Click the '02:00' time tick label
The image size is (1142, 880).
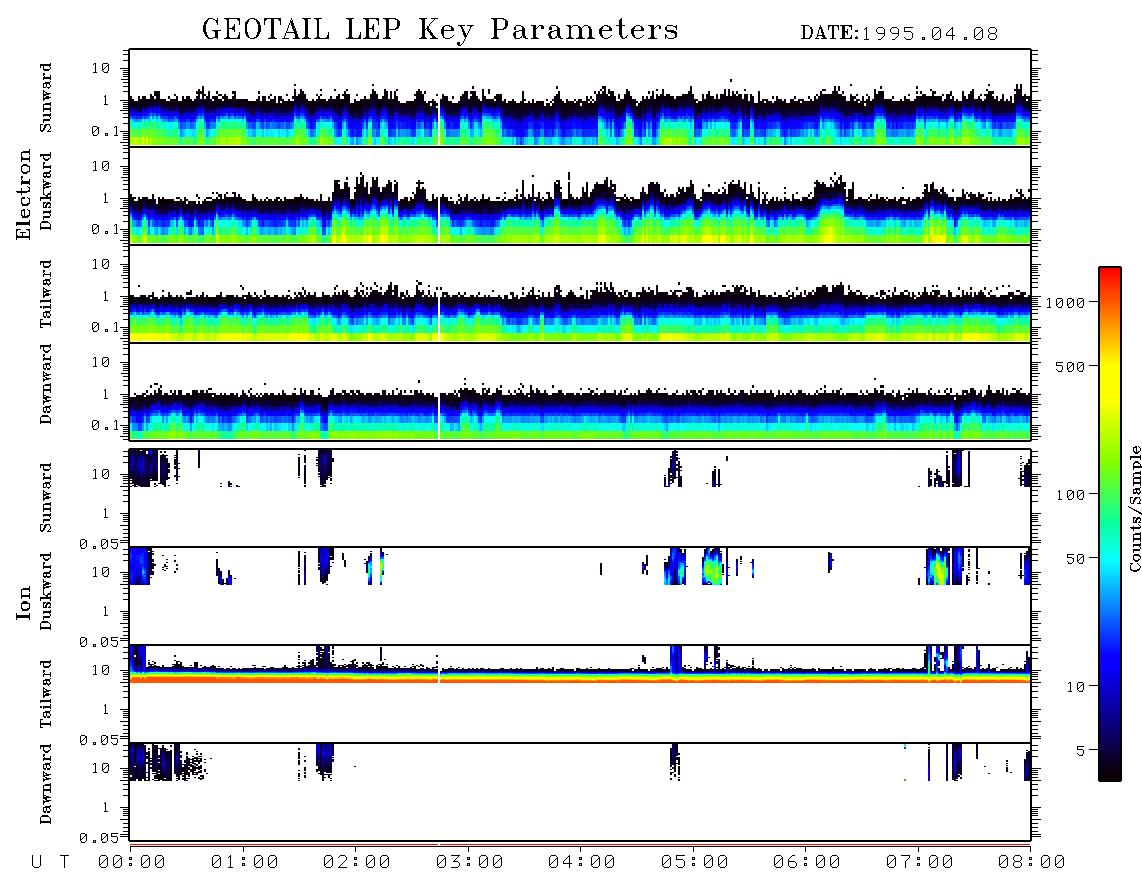[x=357, y=863]
